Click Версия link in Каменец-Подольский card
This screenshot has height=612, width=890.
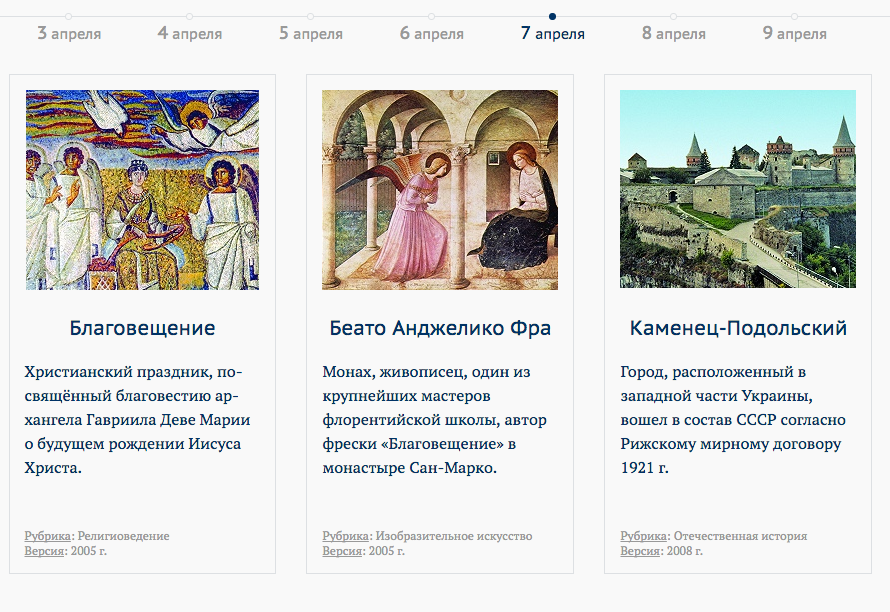coord(639,551)
